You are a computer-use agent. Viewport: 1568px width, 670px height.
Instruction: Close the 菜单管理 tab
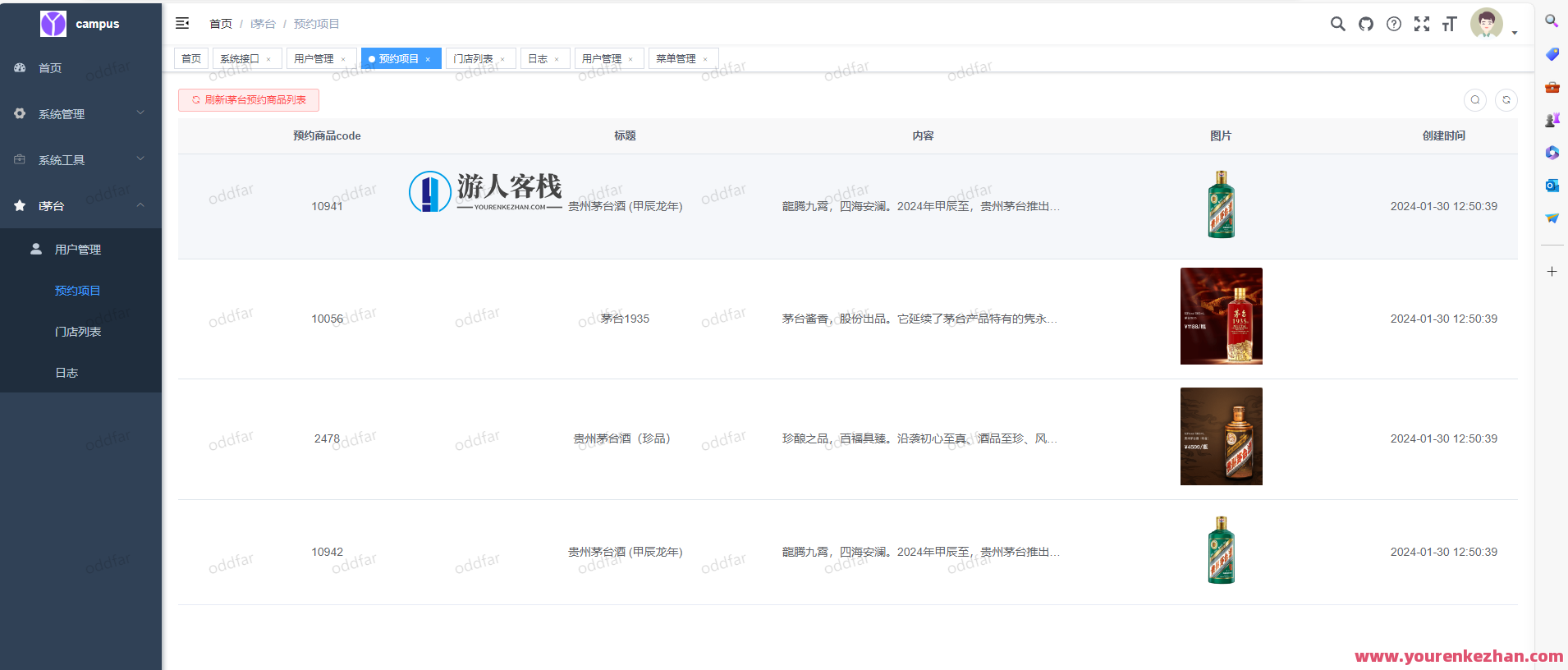click(x=705, y=59)
